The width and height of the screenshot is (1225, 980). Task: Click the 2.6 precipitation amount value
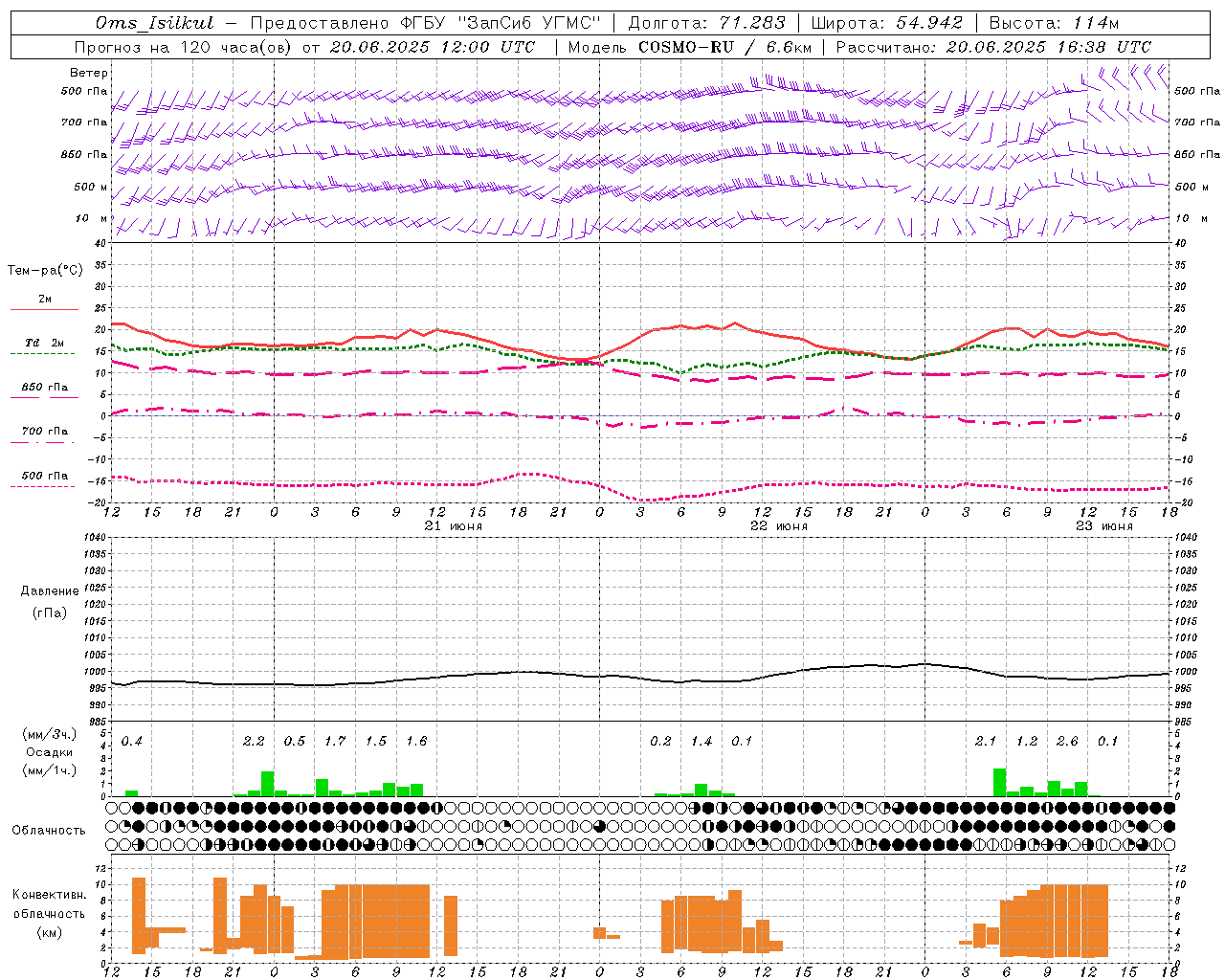pyautogui.click(x=1067, y=741)
